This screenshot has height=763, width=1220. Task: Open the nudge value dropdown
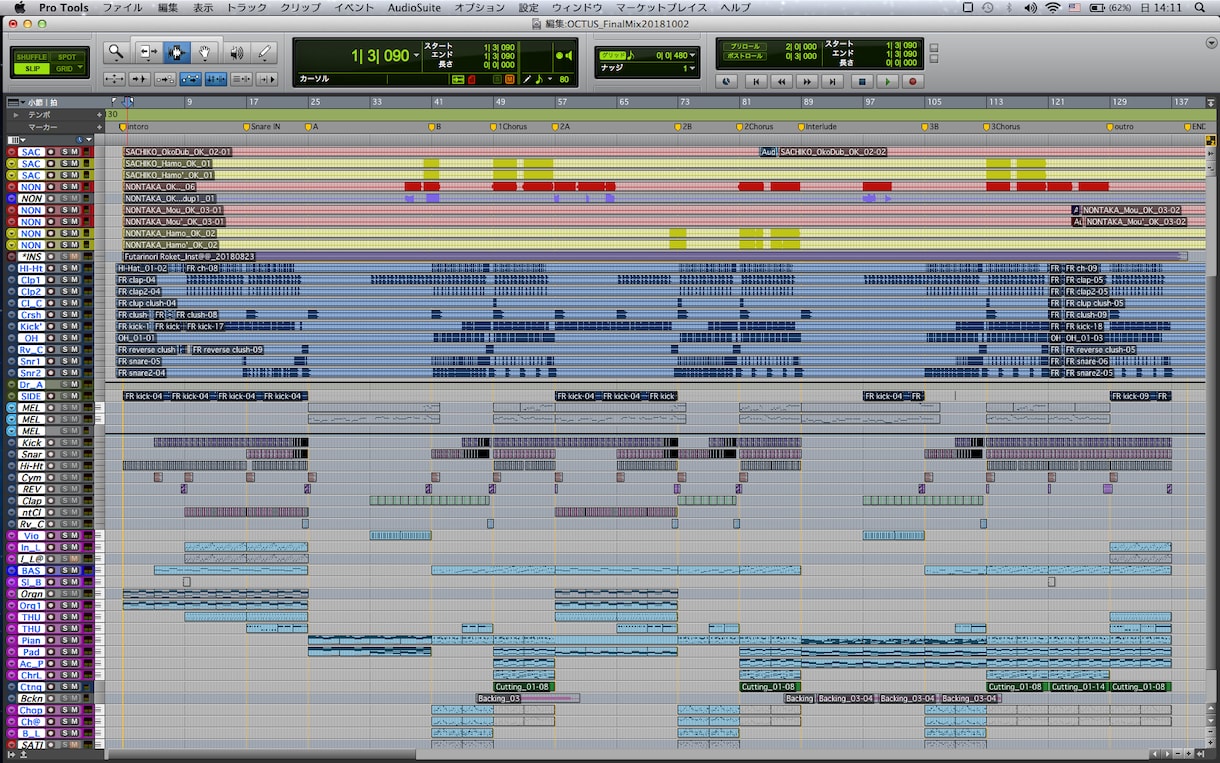click(693, 68)
